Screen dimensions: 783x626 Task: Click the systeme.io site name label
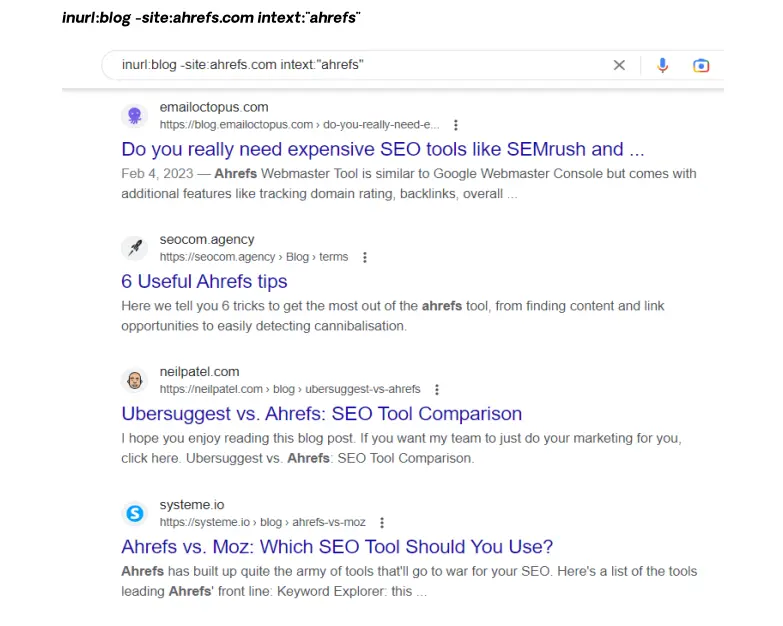(x=192, y=505)
